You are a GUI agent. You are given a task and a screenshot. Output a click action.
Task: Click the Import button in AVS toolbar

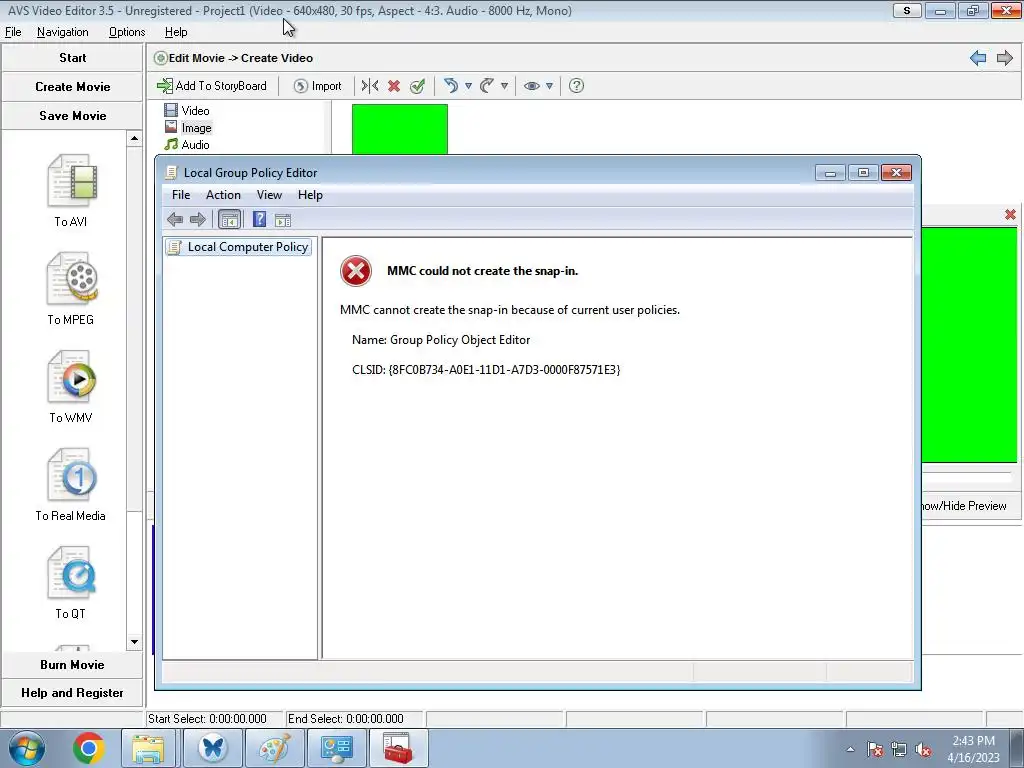pyautogui.click(x=317, y=86)
